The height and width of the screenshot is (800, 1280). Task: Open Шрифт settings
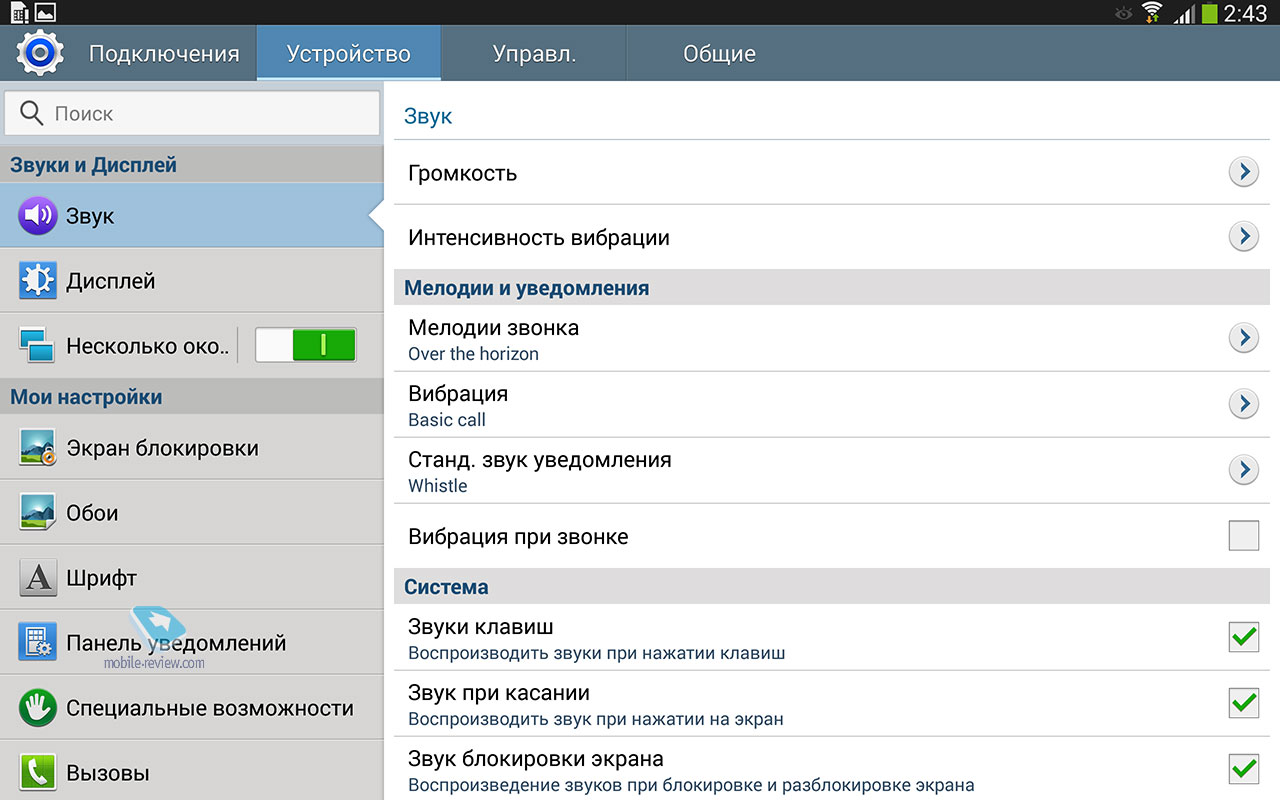pyautogui.click(x=191, y=577)
